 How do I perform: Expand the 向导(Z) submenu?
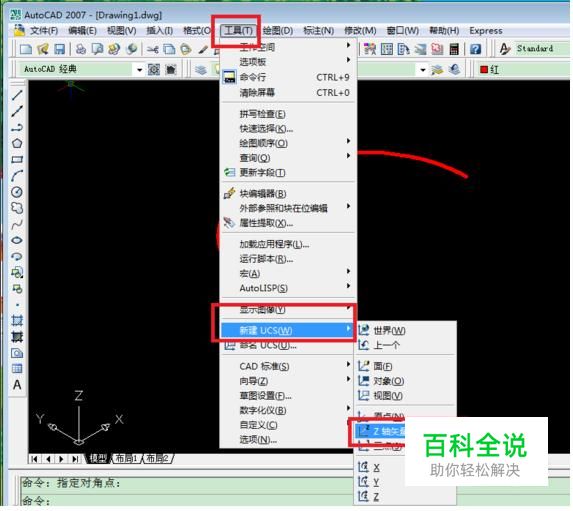click(288, 381)
